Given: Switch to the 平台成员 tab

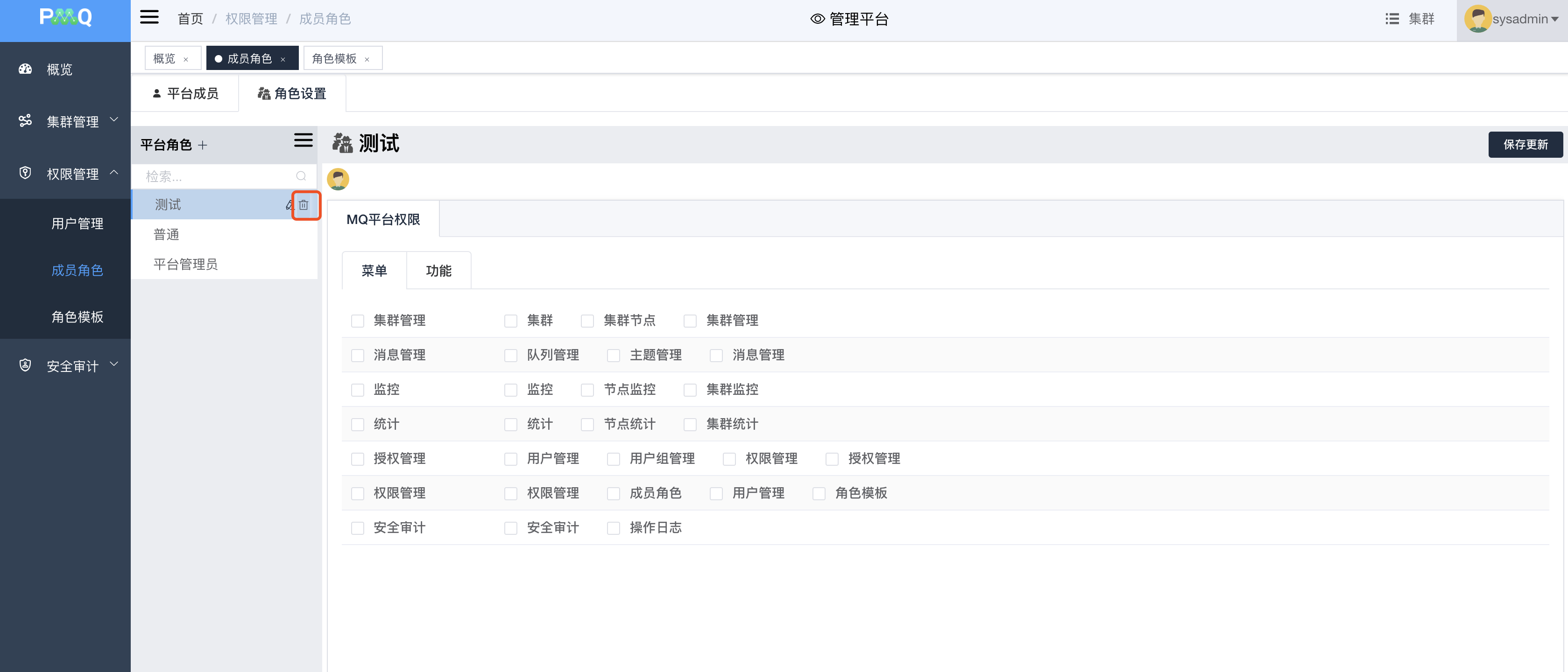Looking at the screenshot, I should point(185,93).
